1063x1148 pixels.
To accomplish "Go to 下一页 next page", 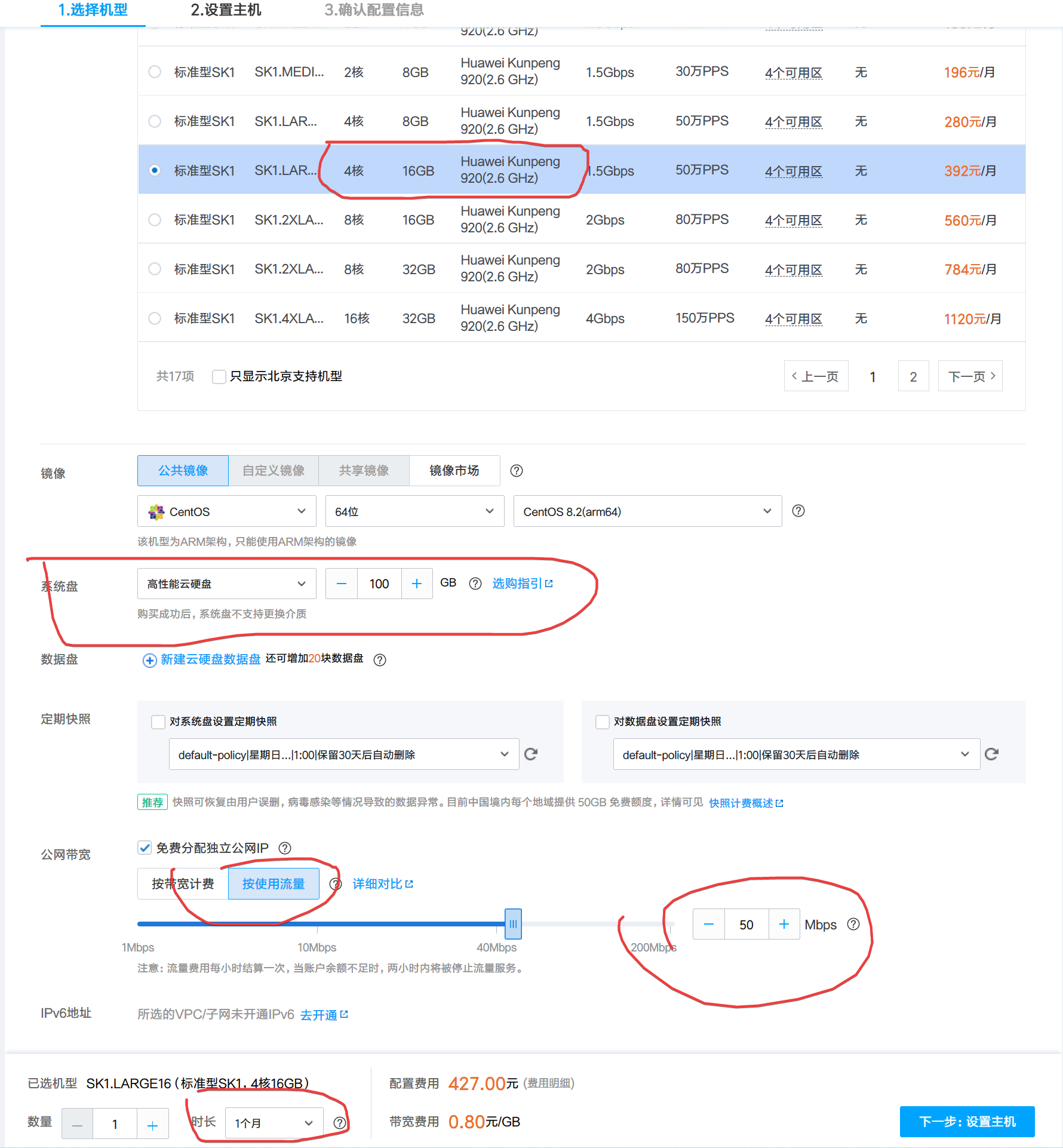I will click(970, 376).
